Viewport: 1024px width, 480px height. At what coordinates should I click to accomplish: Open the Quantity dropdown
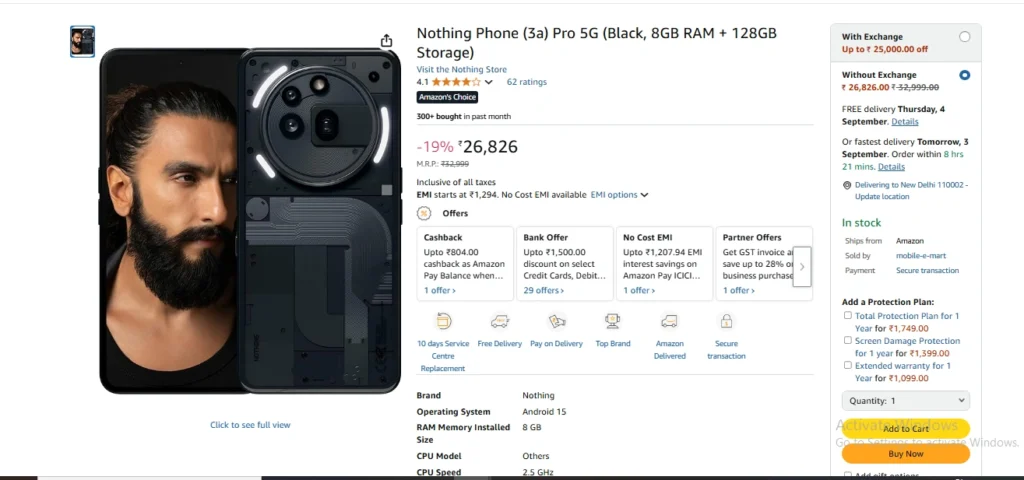click(x=905, y=401)
